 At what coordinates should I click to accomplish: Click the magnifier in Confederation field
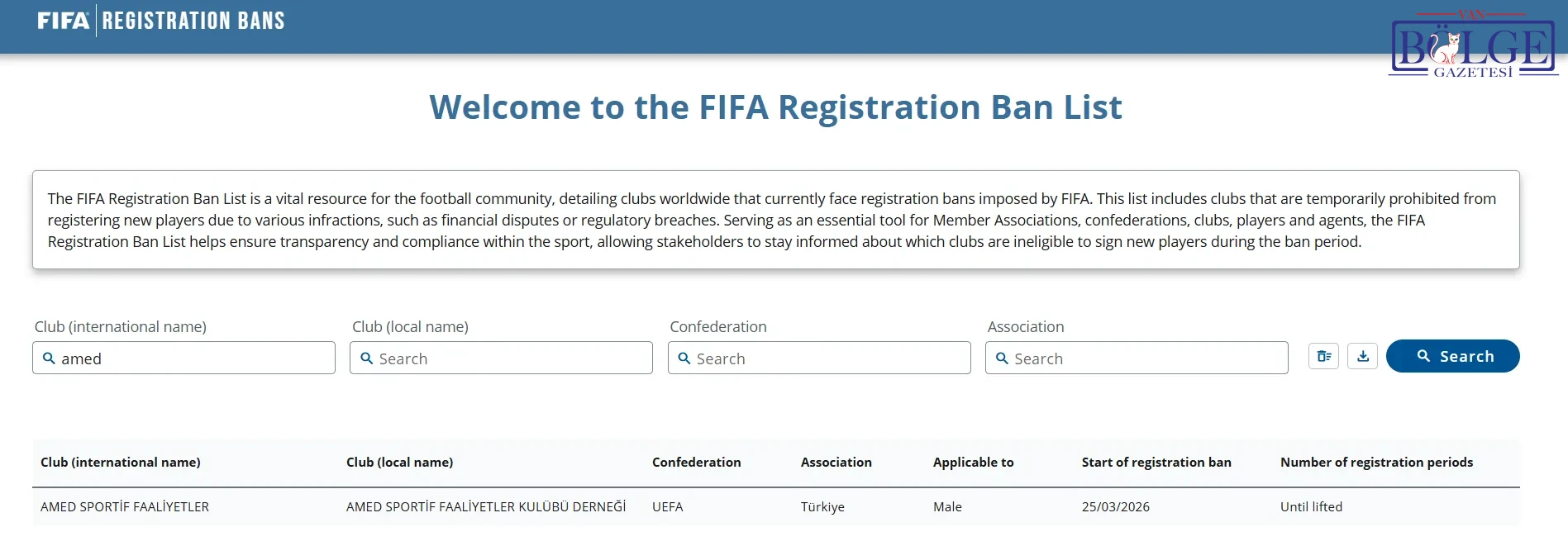pyautogui.click(x=684, y=358)
